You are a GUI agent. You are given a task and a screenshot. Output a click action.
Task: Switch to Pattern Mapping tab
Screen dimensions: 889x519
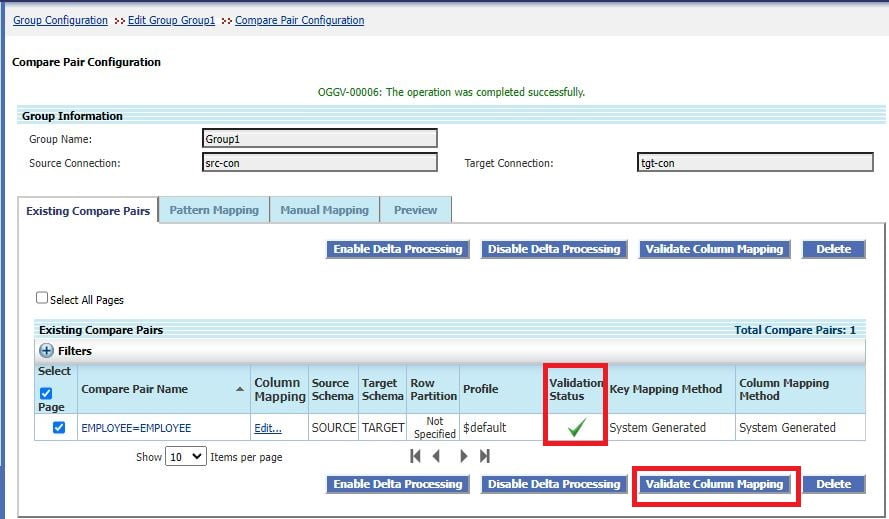click(x=214, y=210)
